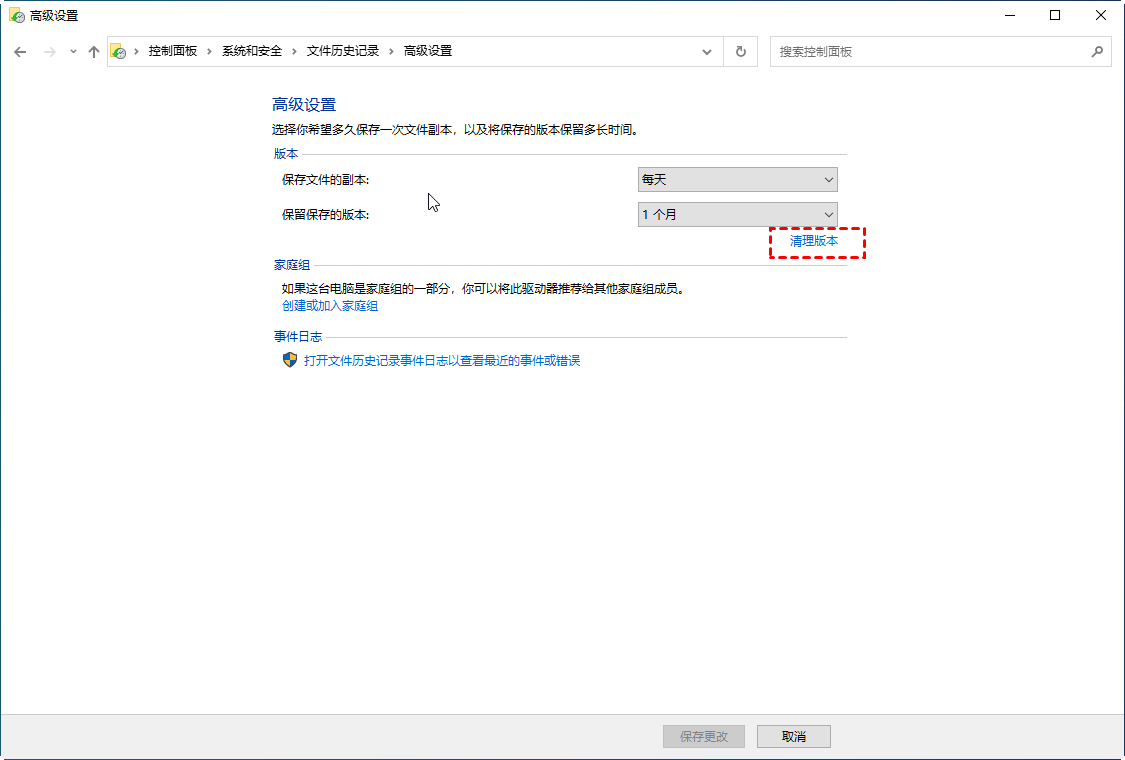The width and height of the screenshot is (1125, 760).
Task: Go to 控制面板 in the breadcrumb
Action: pyautogui.click(x=172, y=52)
